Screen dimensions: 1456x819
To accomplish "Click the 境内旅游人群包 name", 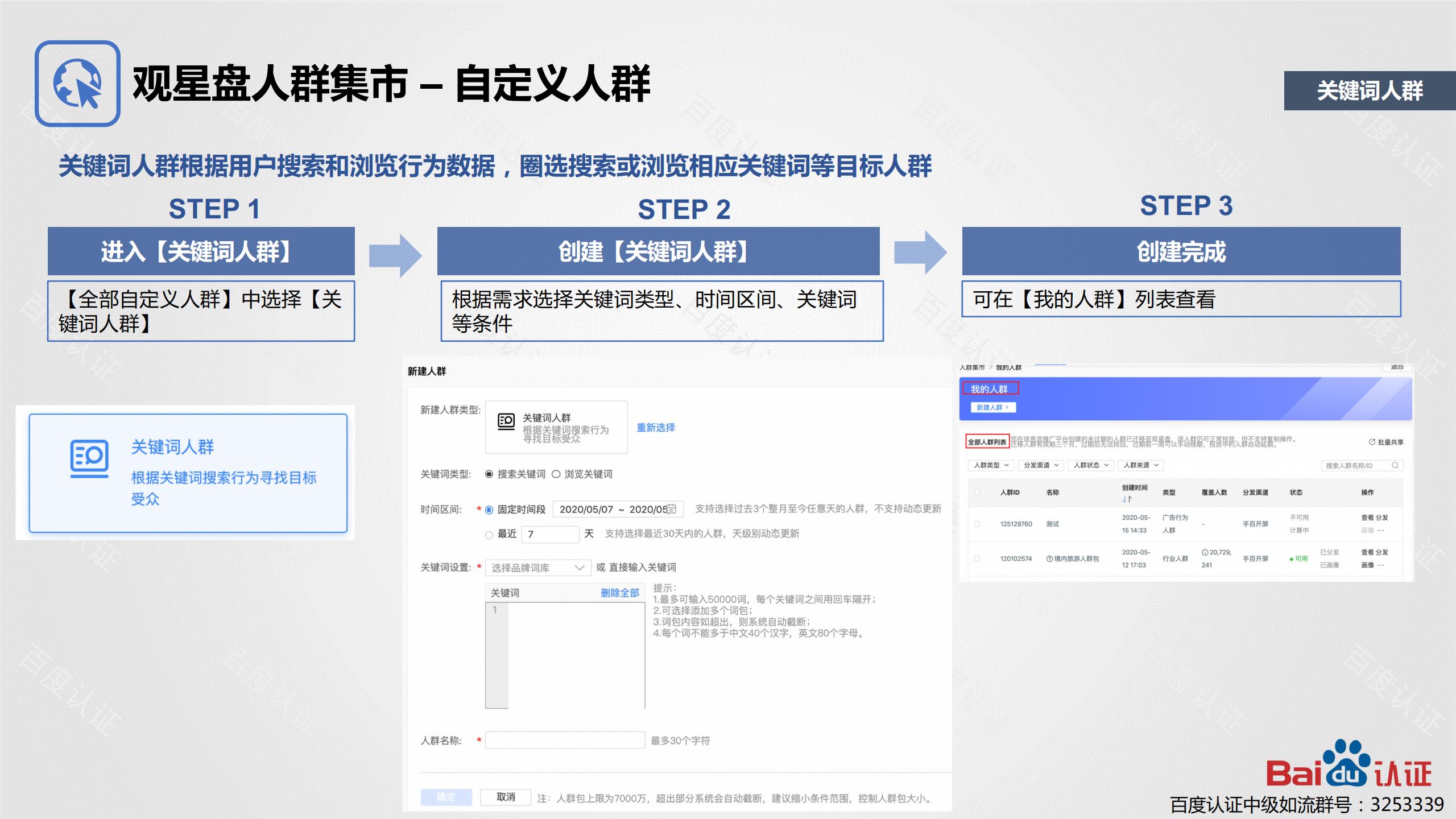I will coord(1077,559).
